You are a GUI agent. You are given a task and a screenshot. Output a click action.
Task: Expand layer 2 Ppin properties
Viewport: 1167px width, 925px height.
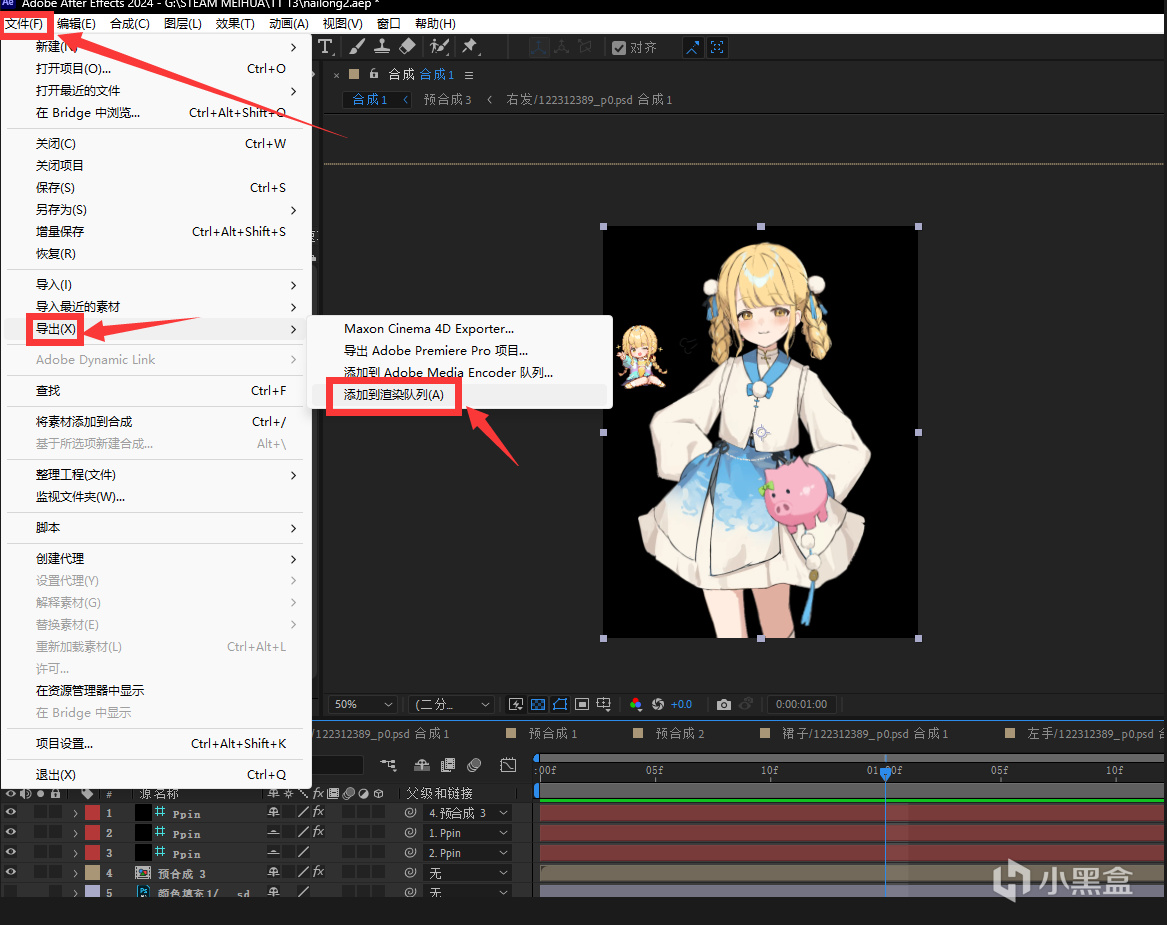click(x=75, y=833)
